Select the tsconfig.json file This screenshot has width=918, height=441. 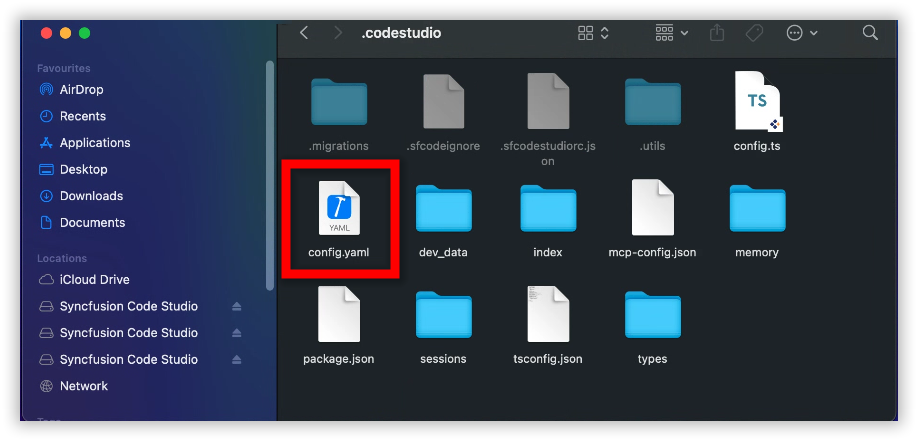pos(547,314)
